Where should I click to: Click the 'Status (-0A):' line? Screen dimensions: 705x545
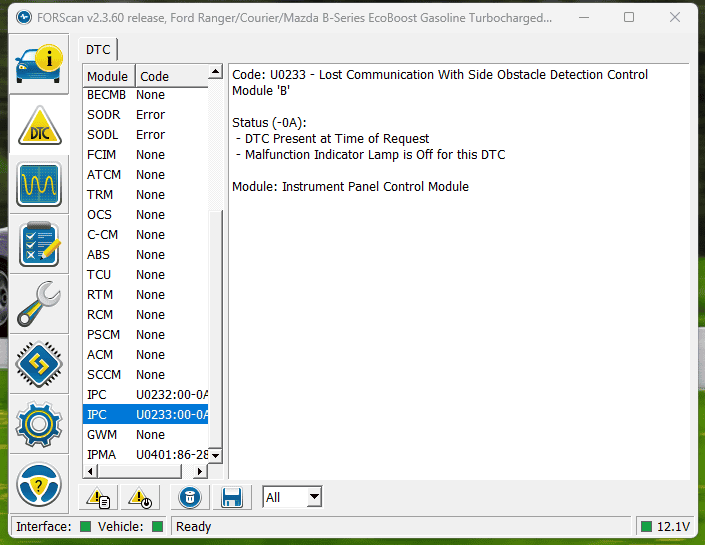(x=269, y=123)
